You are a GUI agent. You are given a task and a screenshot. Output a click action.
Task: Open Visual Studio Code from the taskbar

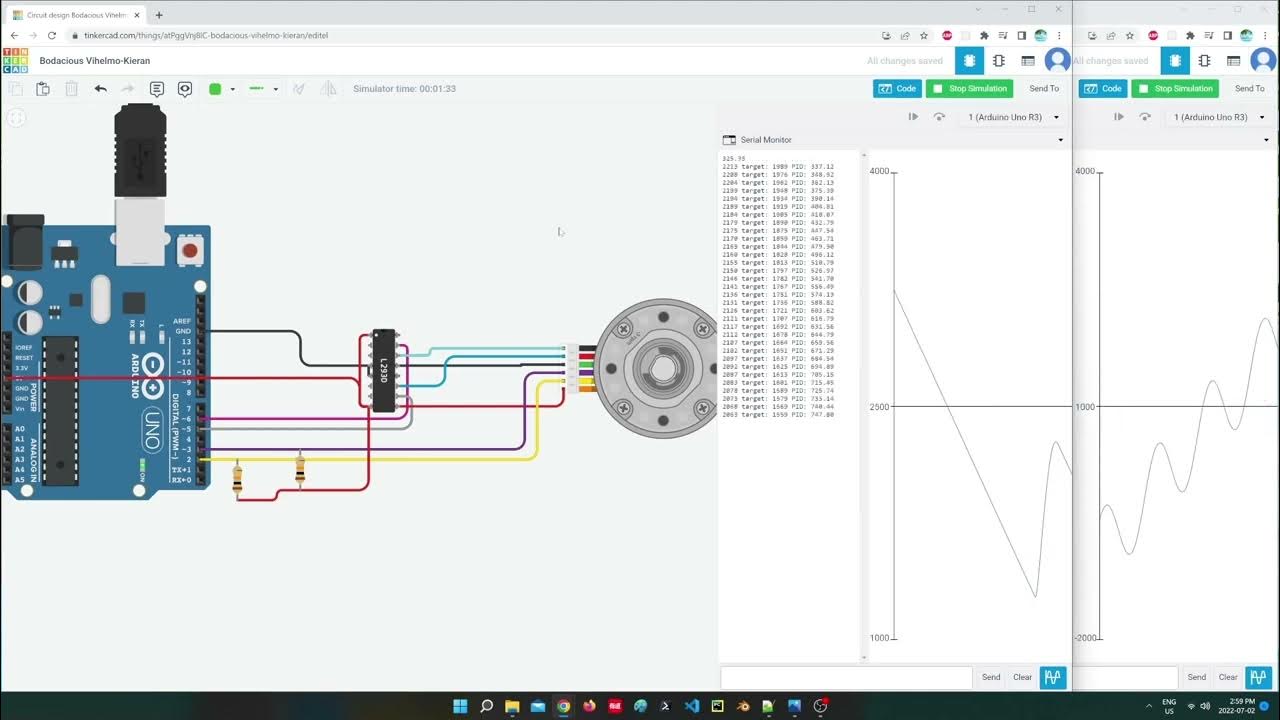tap(692, 706)
